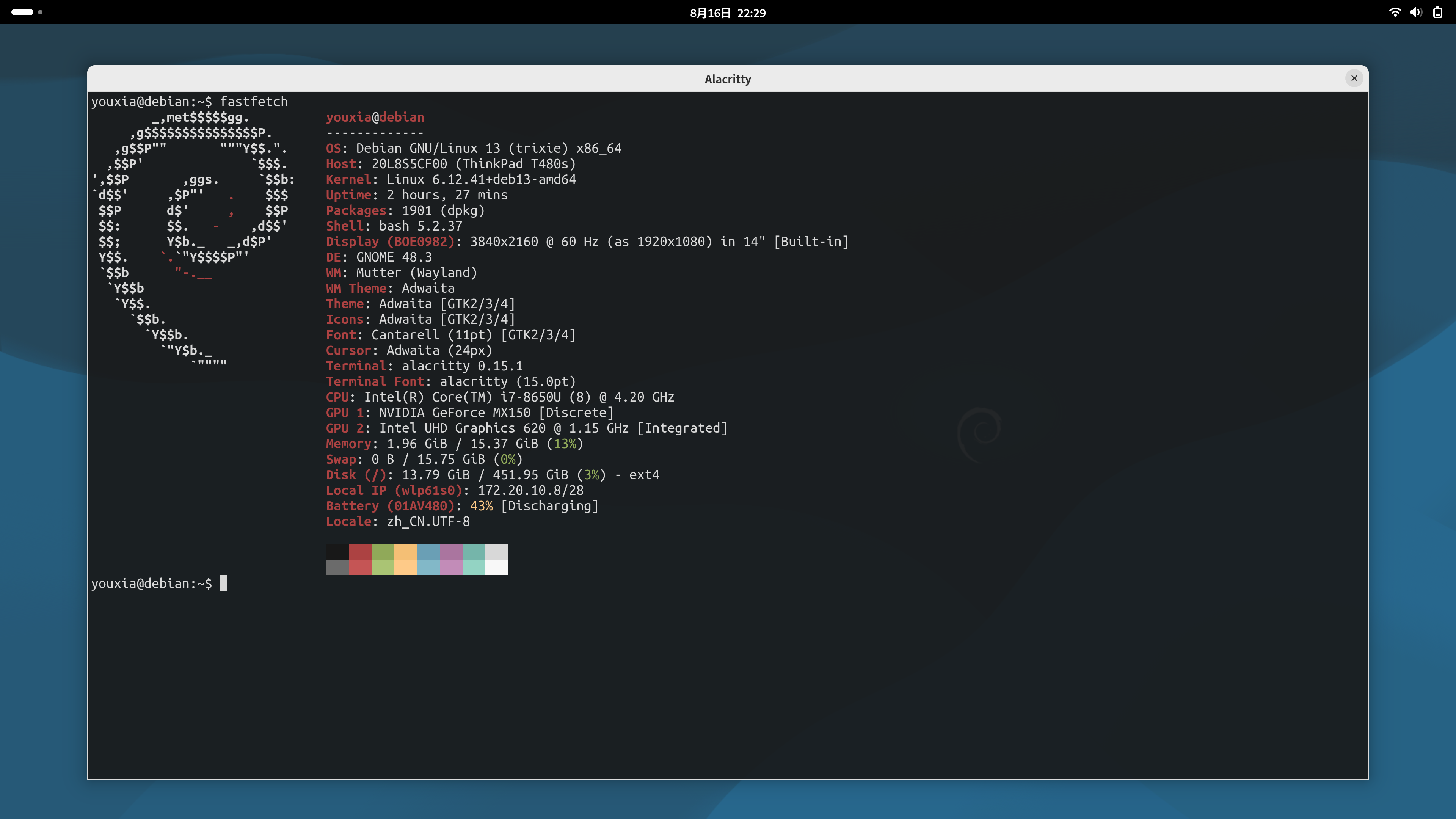Click the Swap '0 B / 15.75 GiB' line

coord(425,459)
